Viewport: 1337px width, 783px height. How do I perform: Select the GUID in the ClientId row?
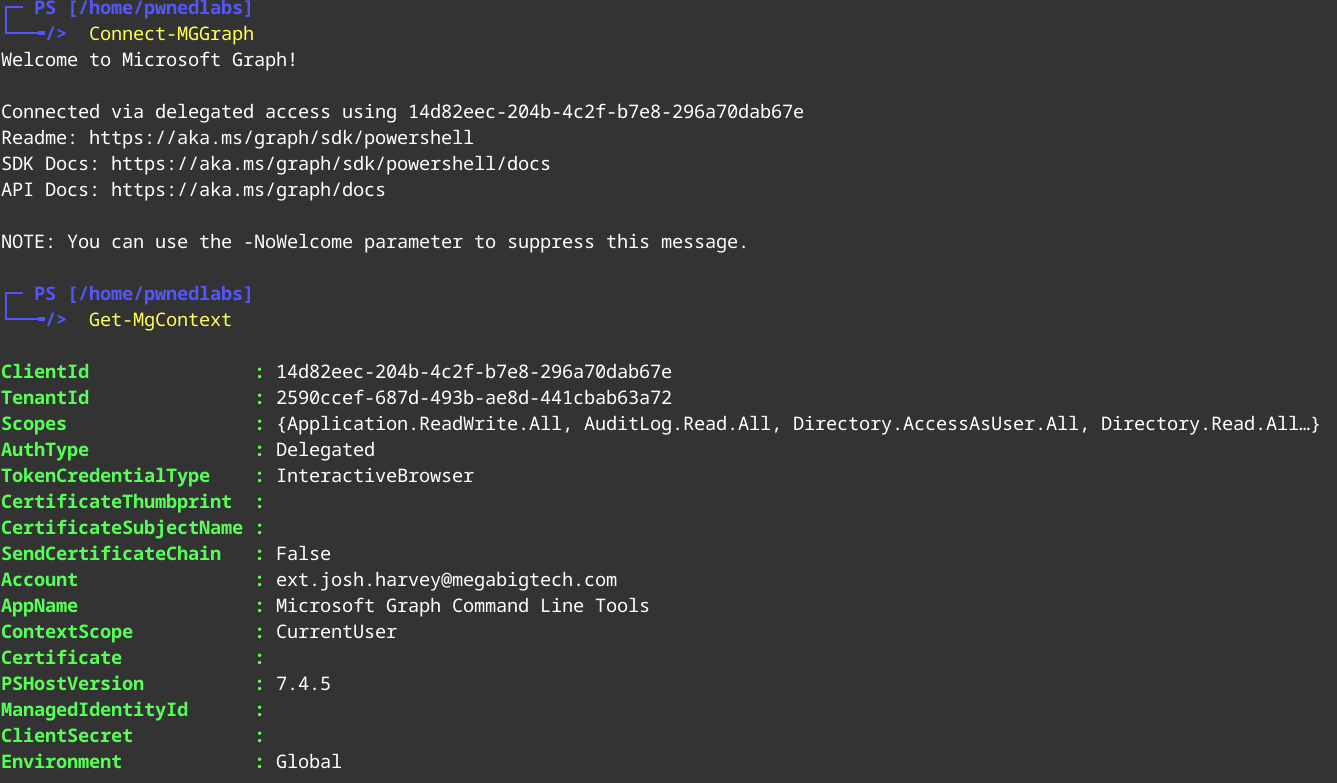pos(473,372)
